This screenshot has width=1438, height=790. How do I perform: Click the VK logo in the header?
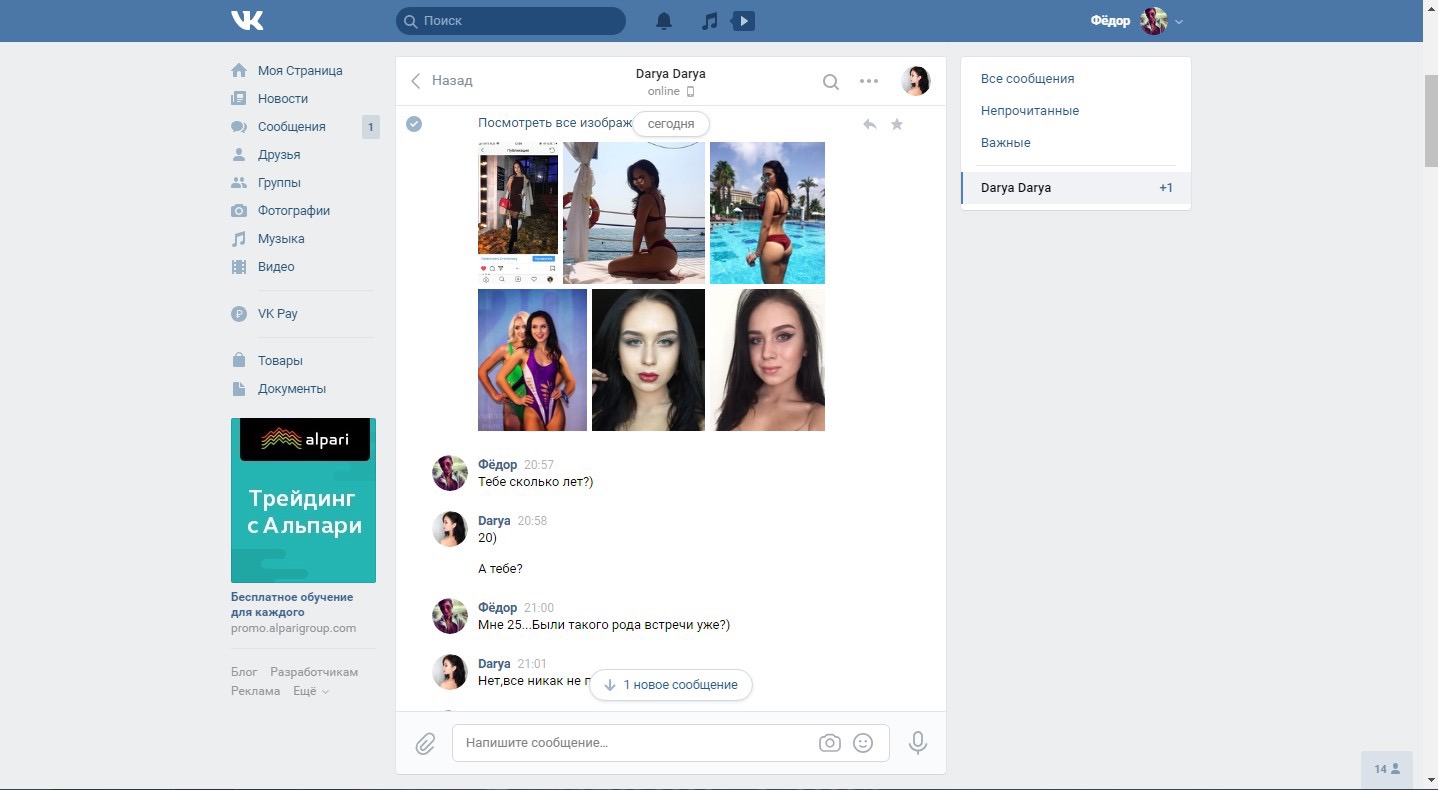(247, 20)
